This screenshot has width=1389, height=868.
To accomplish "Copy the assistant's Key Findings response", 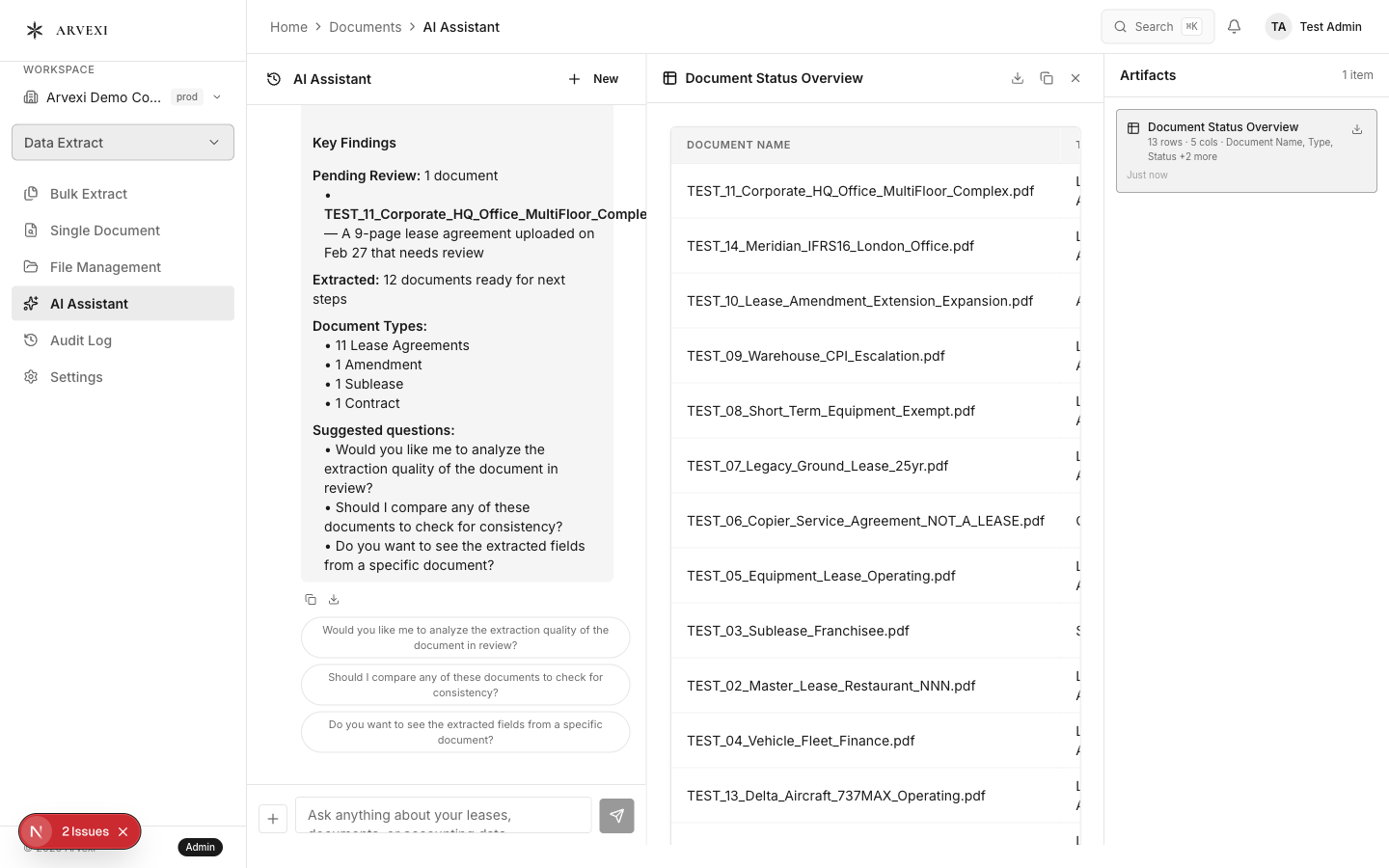I will 311,599.
